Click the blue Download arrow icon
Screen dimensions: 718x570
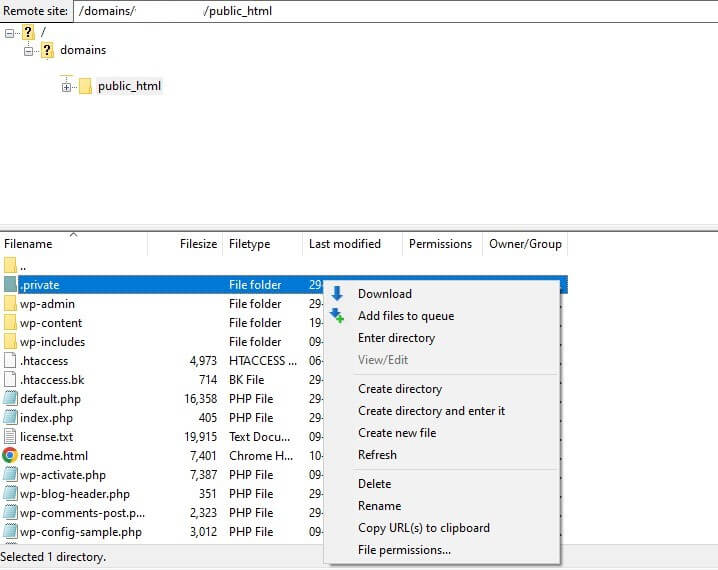point(337,293)
